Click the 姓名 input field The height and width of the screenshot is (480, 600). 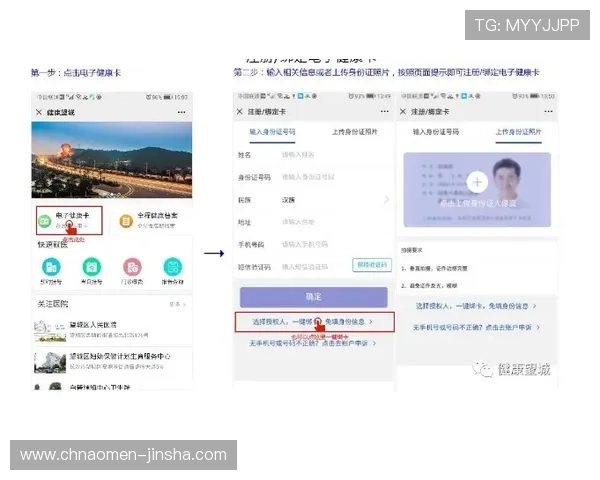pyautogui.click(x=314, y=155)
